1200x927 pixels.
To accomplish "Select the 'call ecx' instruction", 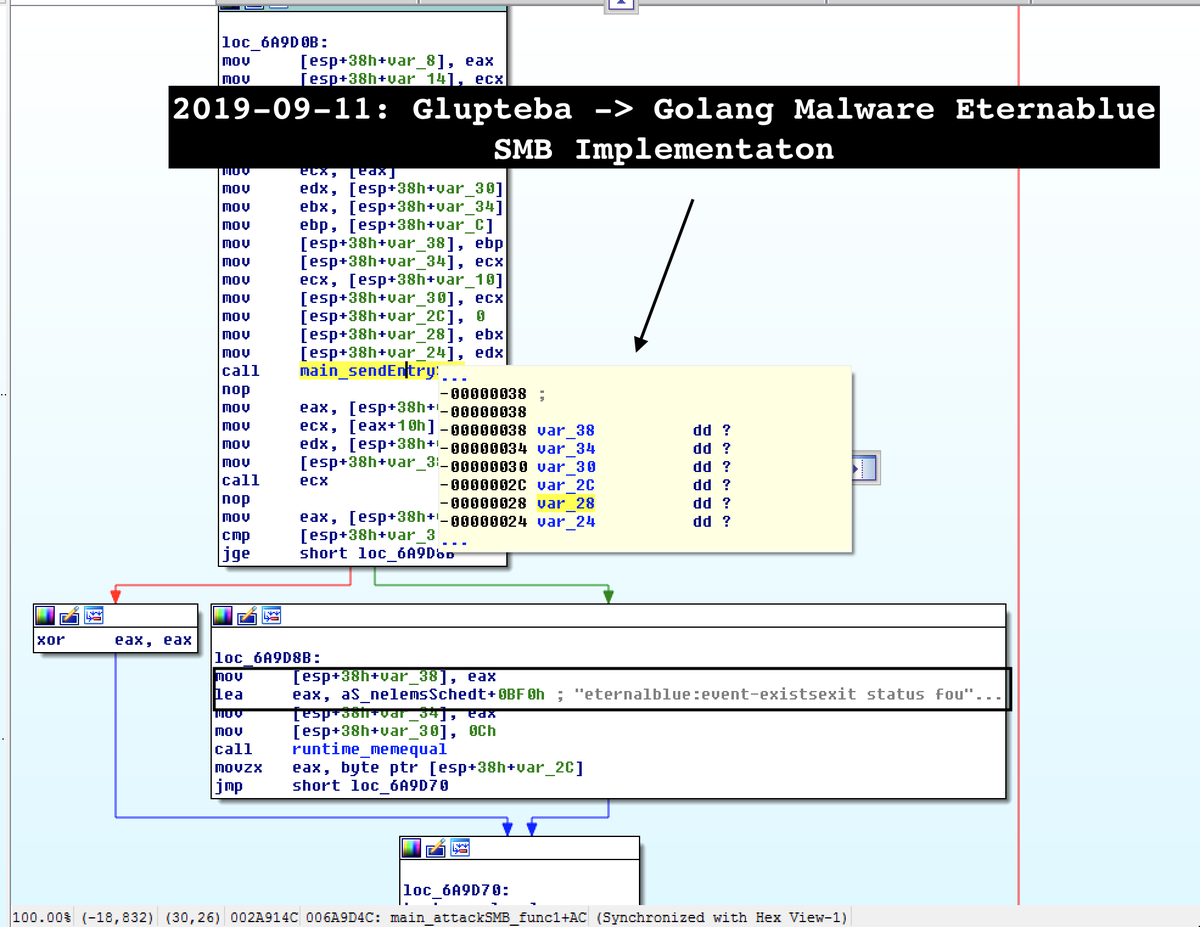I will point(275,480).
